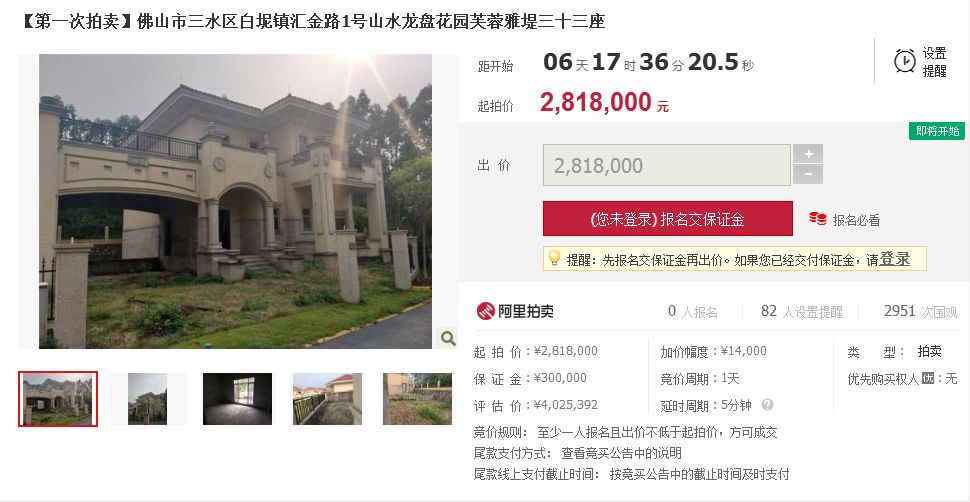This screenshot has width=970, height=502.
Task: Open the 报名必看 link
Action: click(x=856, y=220)
